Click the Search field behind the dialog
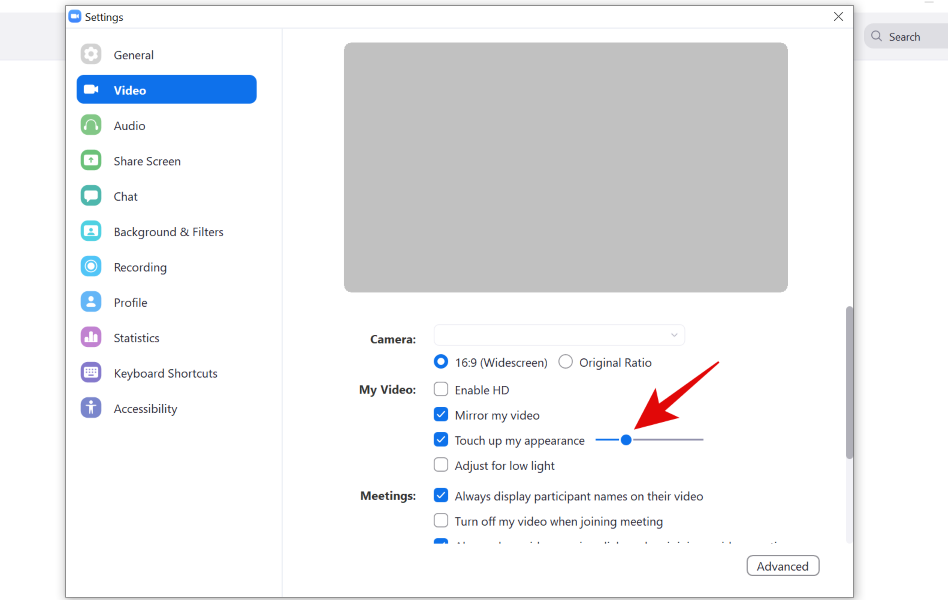This screenshot has width=948, height=600. 904,37
